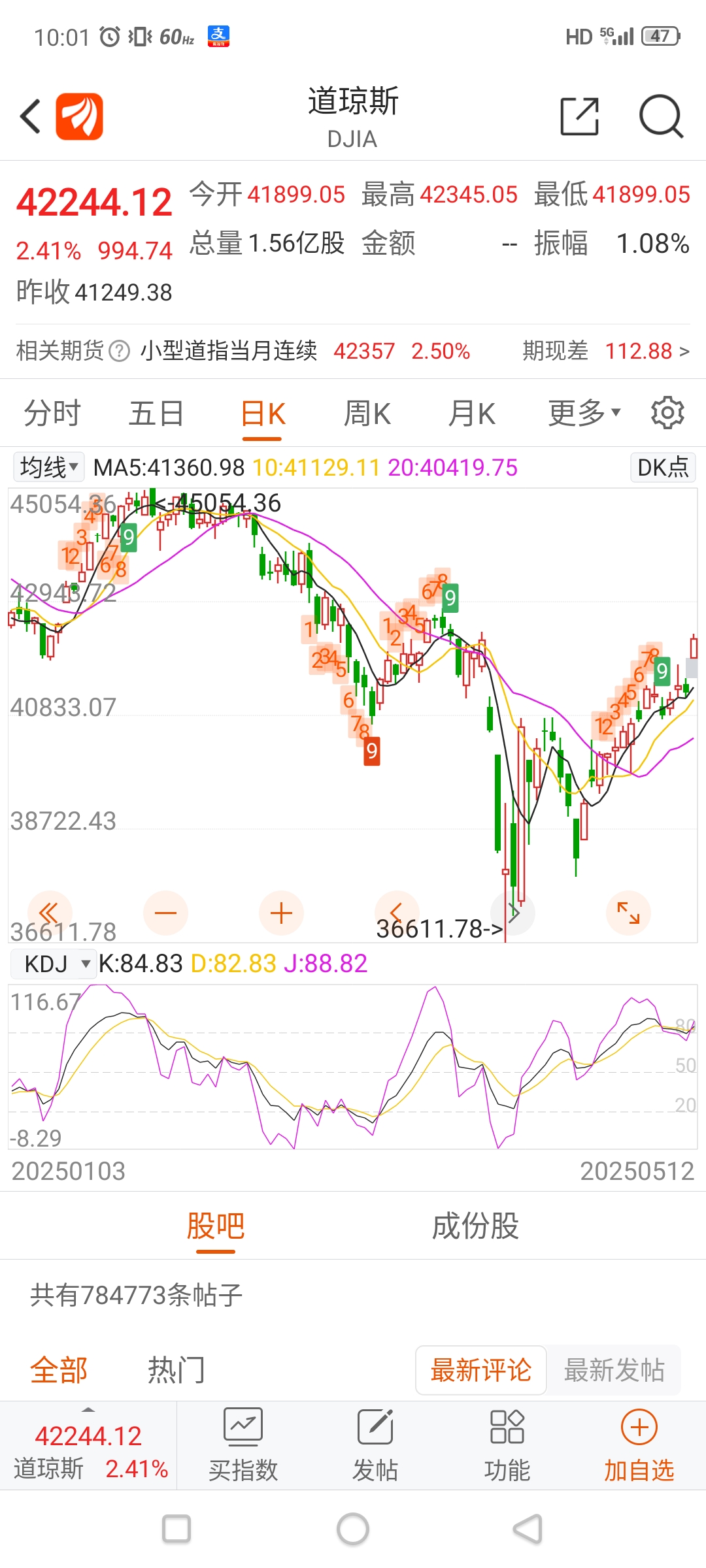This screenshot has width=706, height=1568.
Task: Open the 均线 indicator dropdown
Action: [48, 467]
